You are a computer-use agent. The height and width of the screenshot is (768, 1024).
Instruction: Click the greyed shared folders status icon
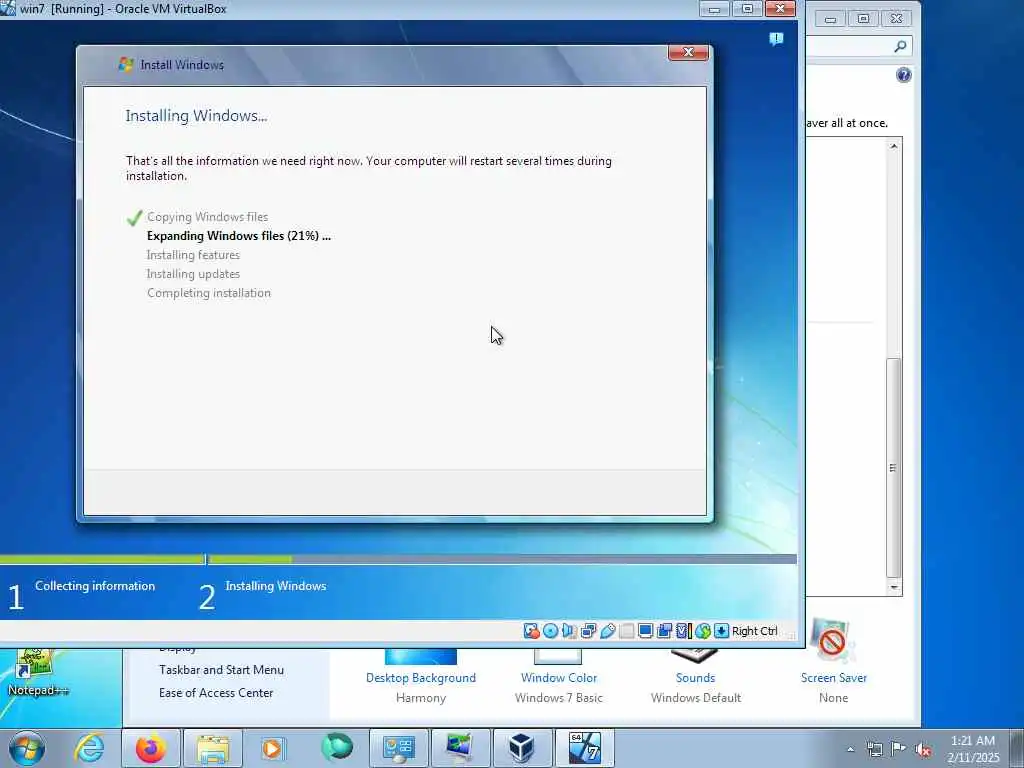[x=626, y=631]
